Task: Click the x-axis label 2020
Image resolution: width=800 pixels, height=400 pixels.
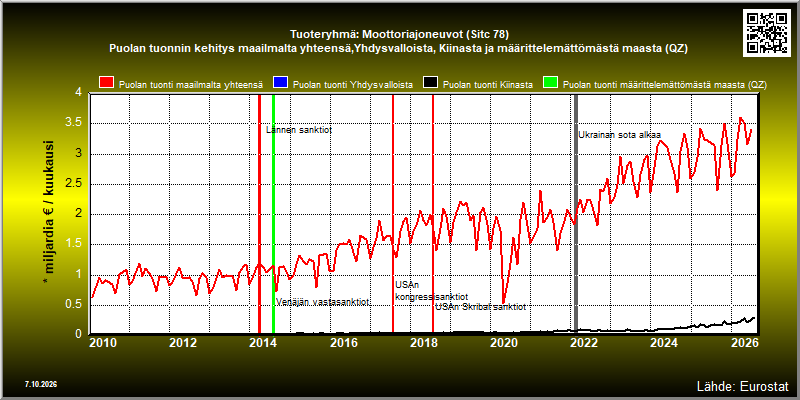Action: [x=504, y=343]
